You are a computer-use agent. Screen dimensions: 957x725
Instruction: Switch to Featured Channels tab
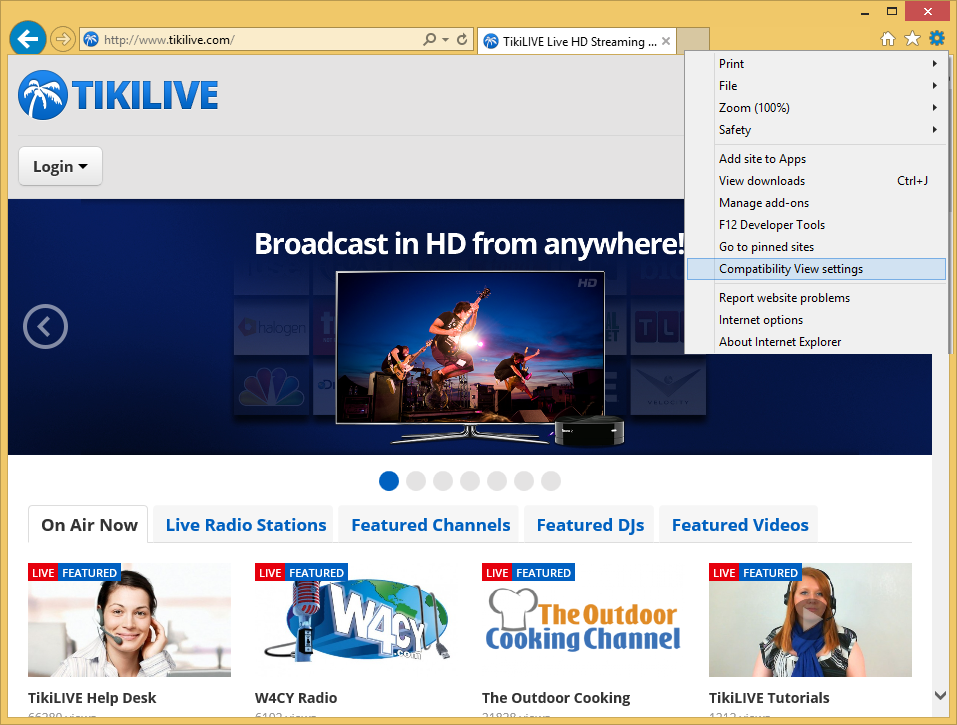point(430,525)
